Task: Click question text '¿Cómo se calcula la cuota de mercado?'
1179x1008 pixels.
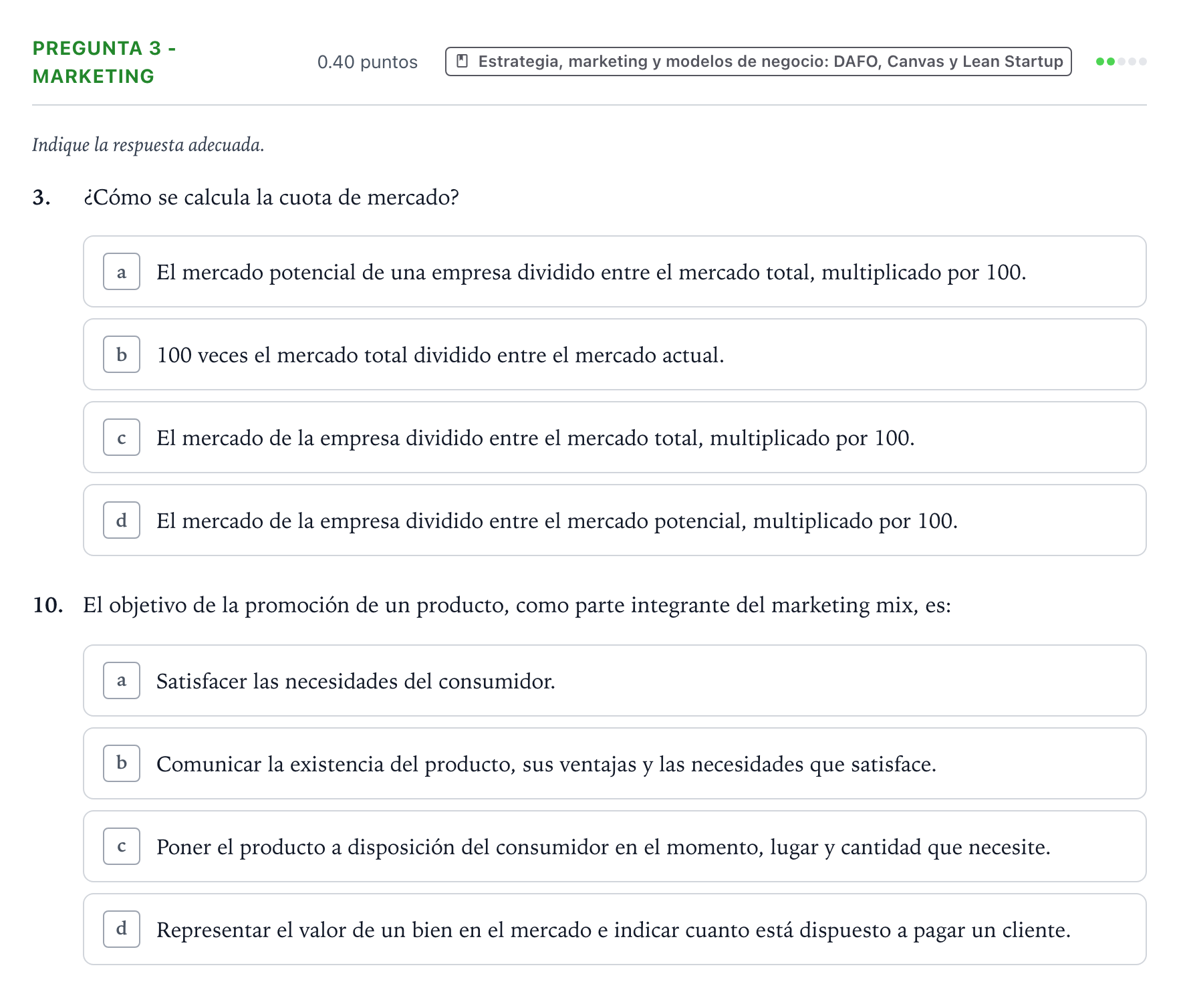Action: (271, 197)
